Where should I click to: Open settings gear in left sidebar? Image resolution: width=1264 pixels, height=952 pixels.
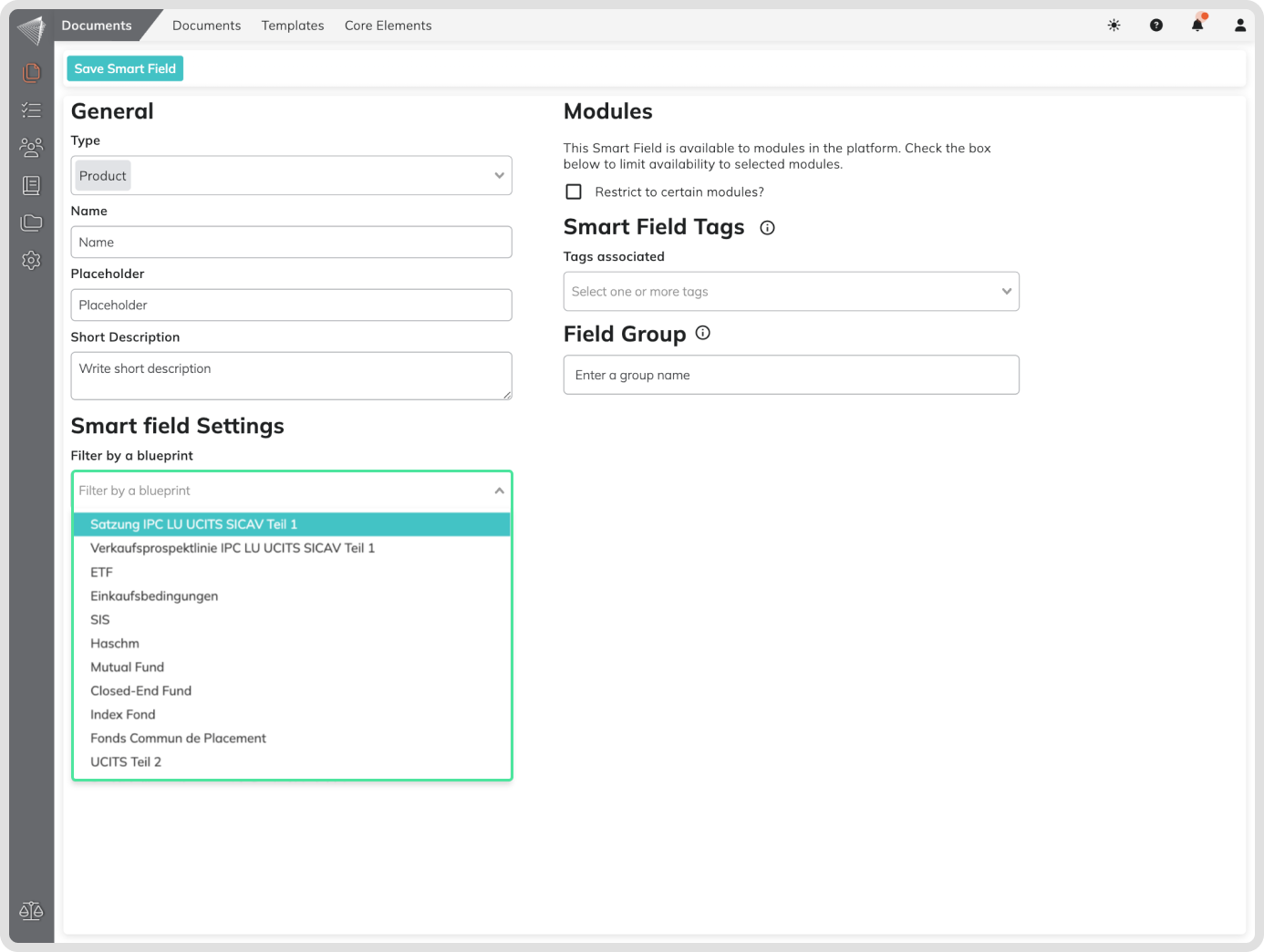tap(31, 261)
